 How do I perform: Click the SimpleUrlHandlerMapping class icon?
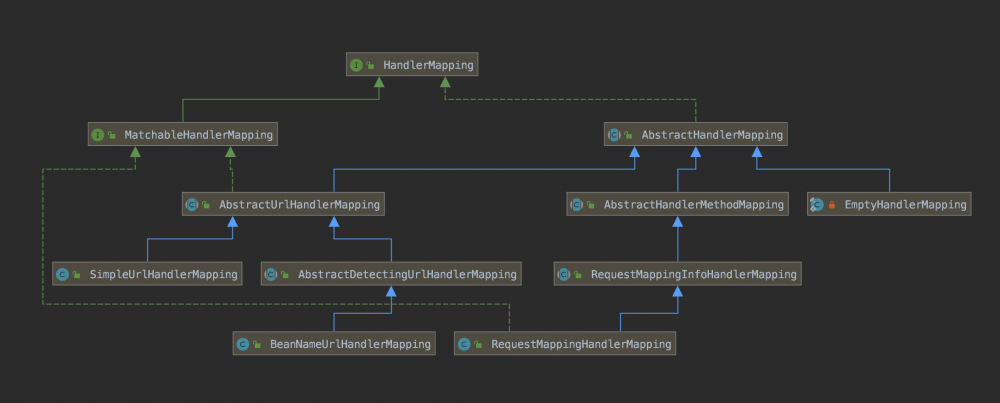pyautogui.click(x=62, y=274)
